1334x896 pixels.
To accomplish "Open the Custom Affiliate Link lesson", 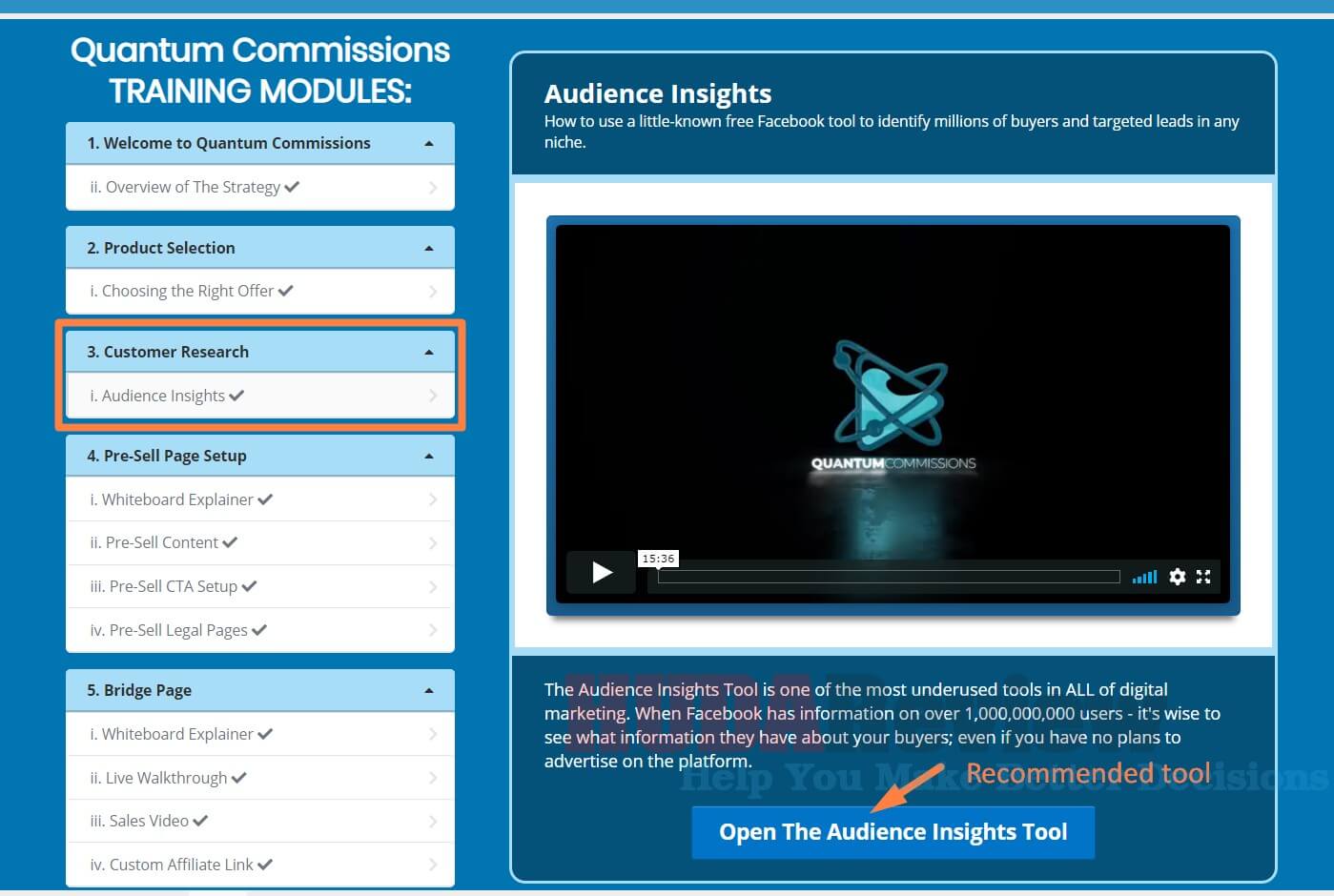I will pos(260,865).
